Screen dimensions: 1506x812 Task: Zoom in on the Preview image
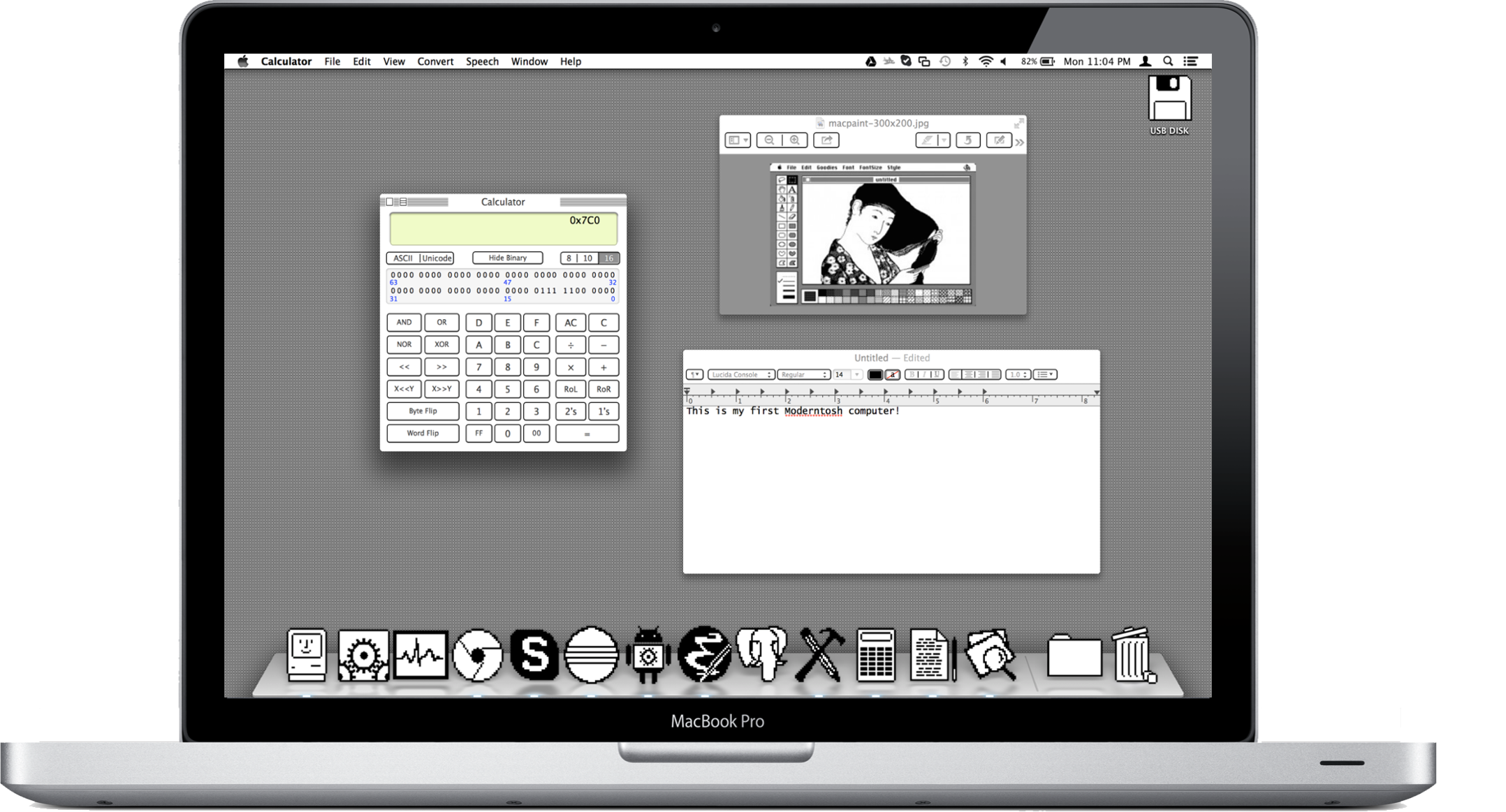coord(795,140)
